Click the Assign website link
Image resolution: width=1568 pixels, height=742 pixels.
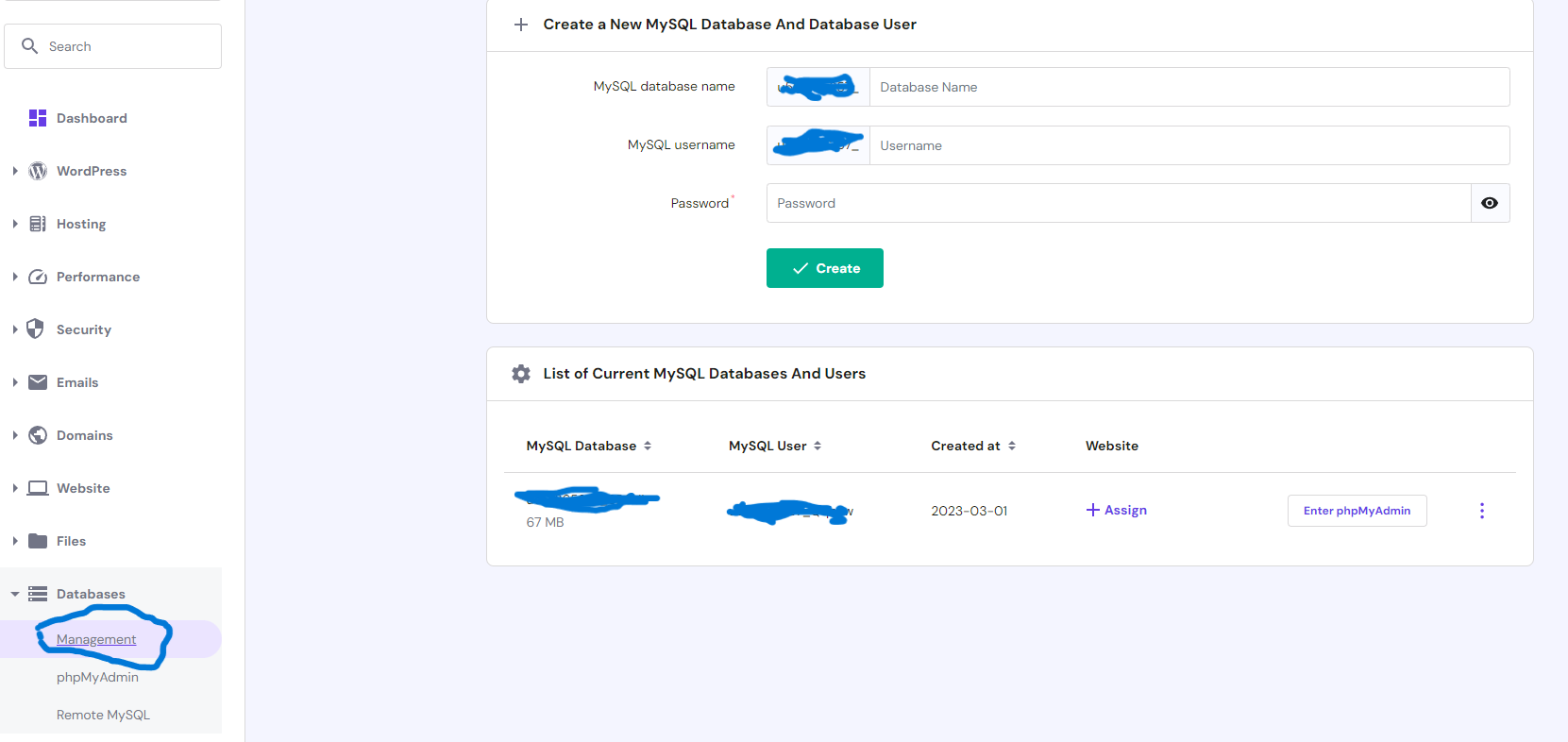(1117, 510)
